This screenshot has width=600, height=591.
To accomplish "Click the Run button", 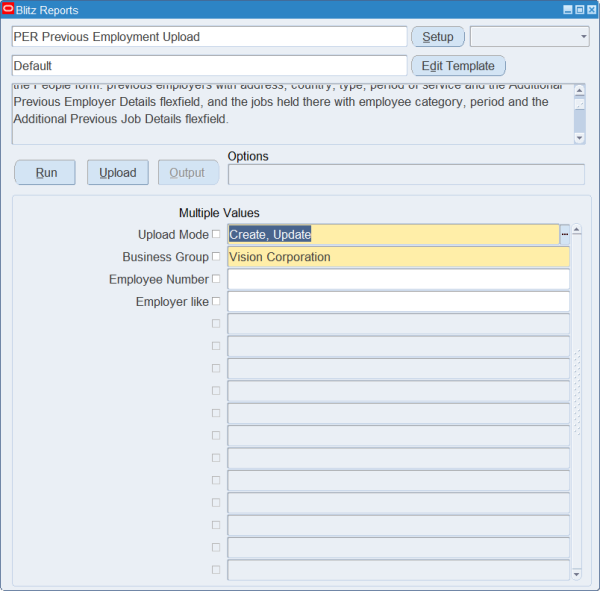I will (45, 173).
